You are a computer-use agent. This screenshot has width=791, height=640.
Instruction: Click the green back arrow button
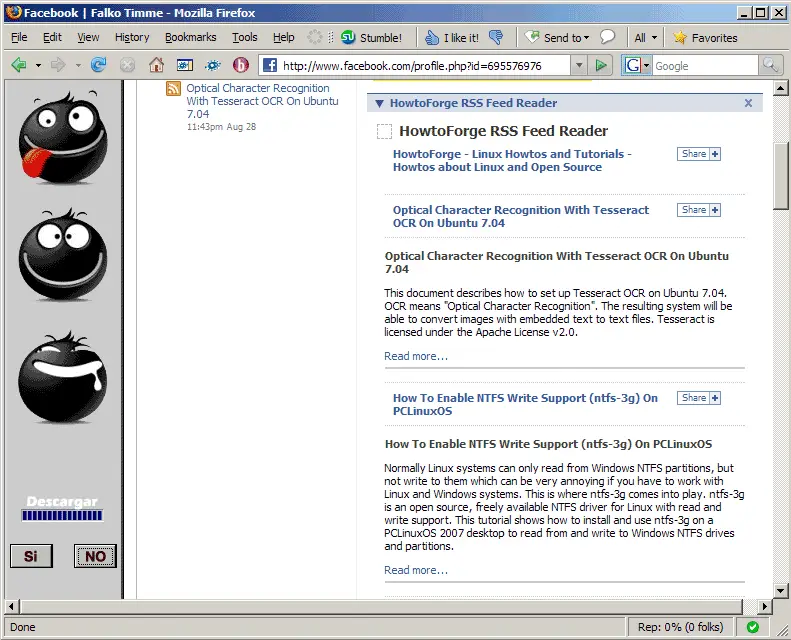[19, 65]
